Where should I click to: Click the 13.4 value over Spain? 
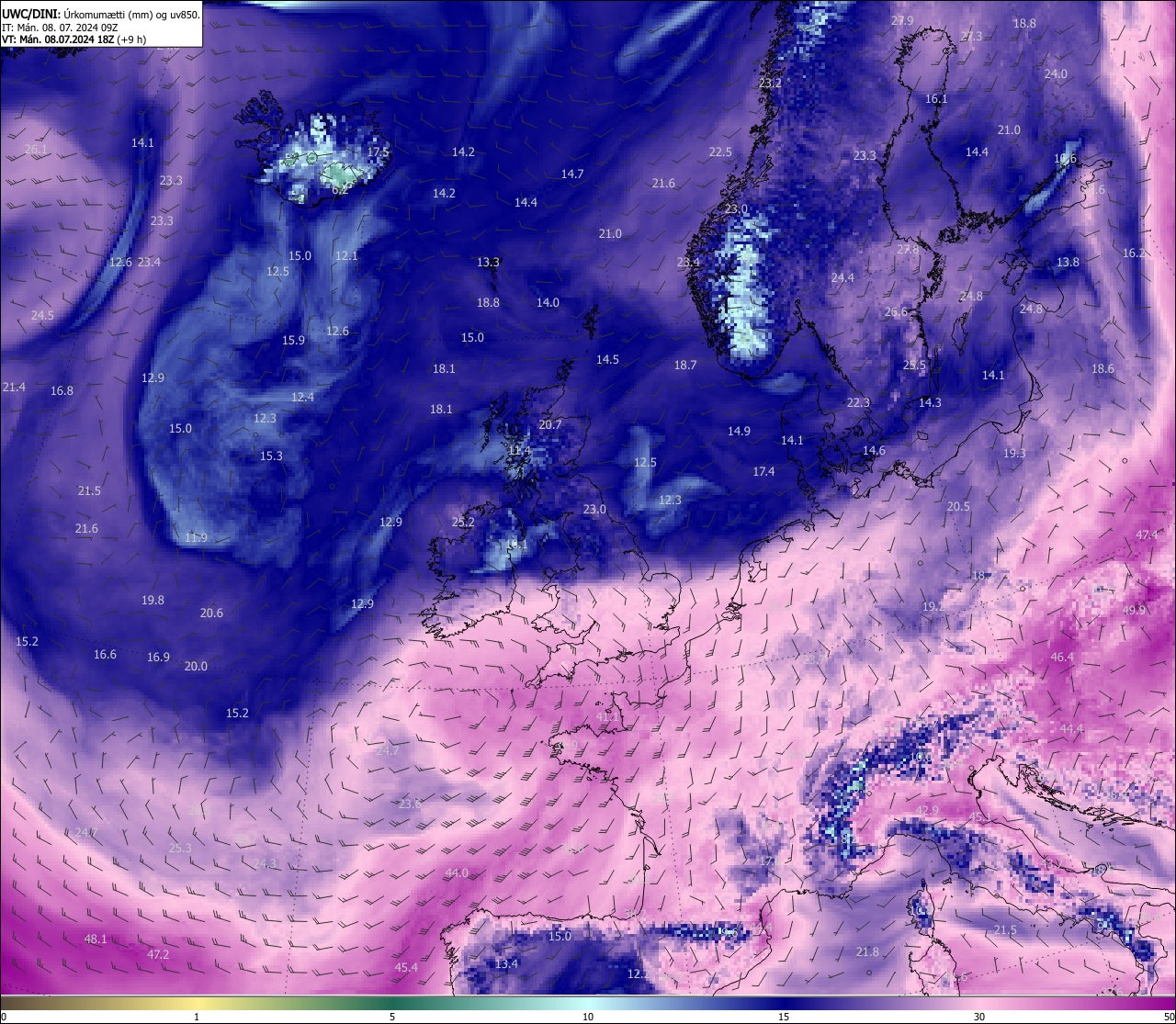coord(506,963)
